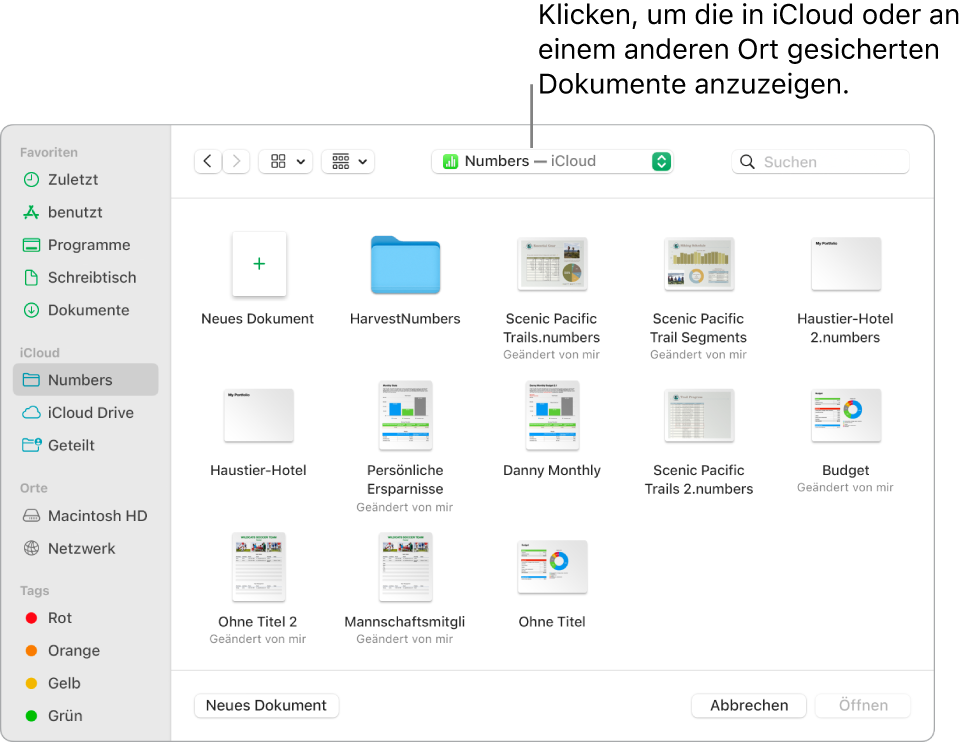This screenshot has width=975, height=742.
Task: Click the magnifying glass search icon
Action: (747, 162)
